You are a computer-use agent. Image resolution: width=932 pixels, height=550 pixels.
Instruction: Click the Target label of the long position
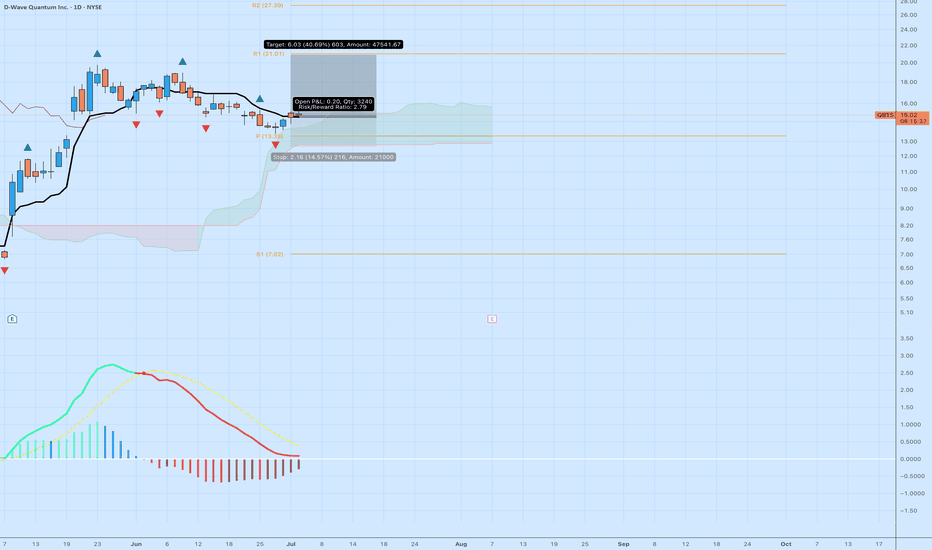click(x=333, y=45)
